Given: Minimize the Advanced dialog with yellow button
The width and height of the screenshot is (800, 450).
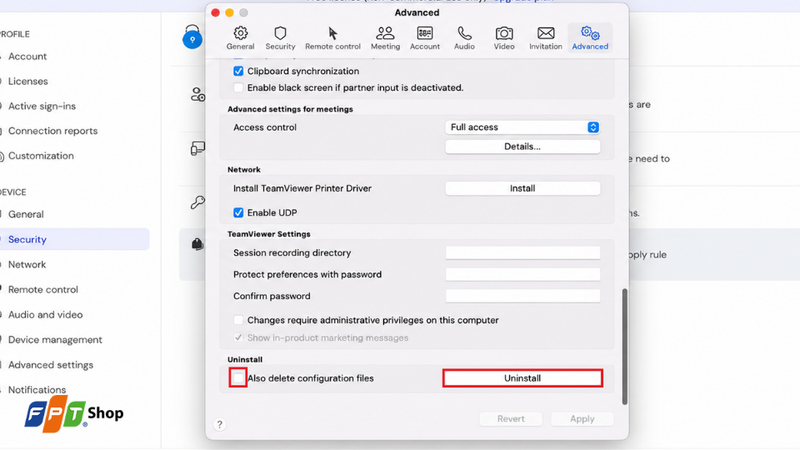Looking at the screenshot, I should click(230, 13).
